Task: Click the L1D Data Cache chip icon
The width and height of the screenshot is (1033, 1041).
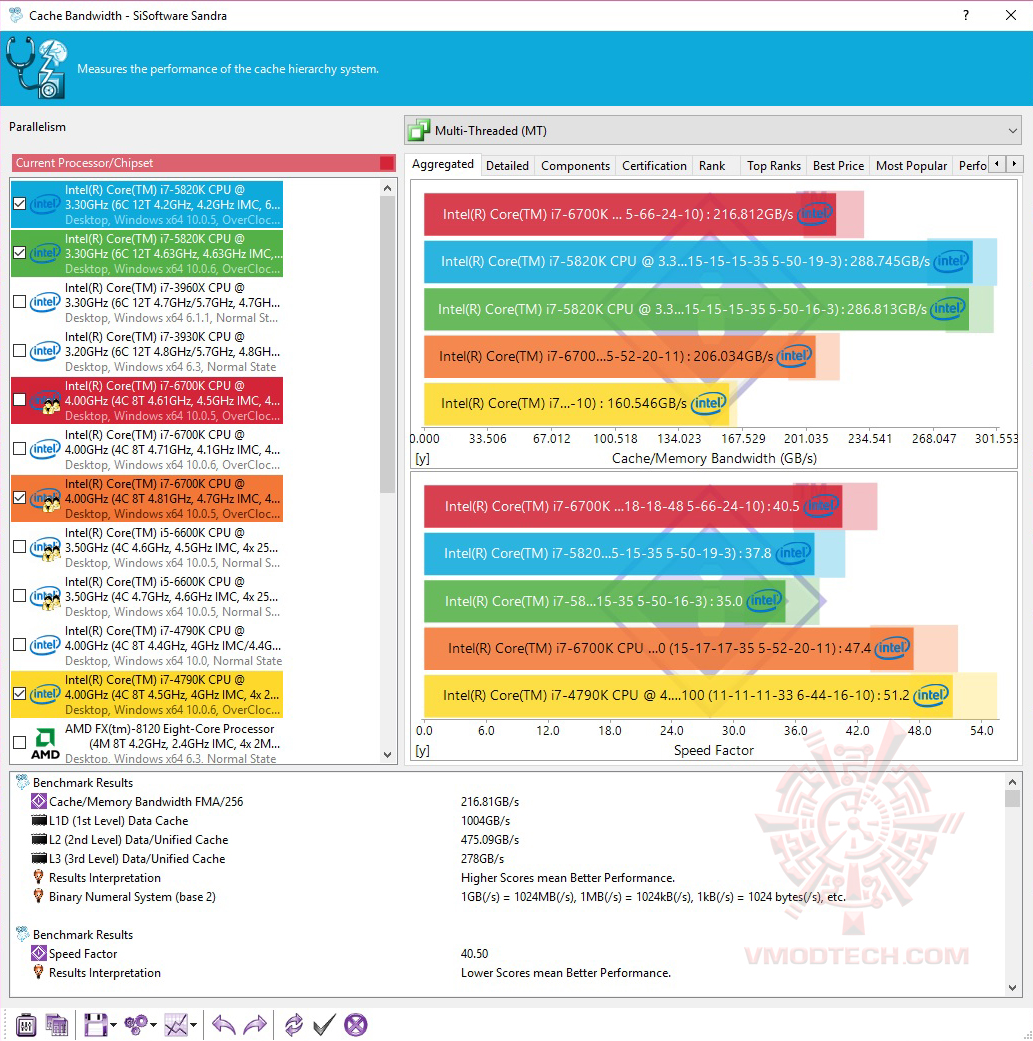Action: coord(39,821)
